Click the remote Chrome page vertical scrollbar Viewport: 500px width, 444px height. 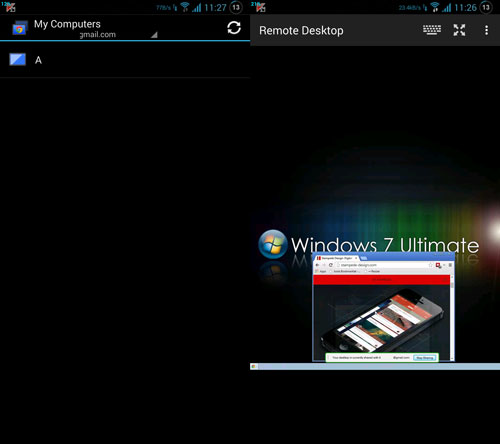point(452,317)
